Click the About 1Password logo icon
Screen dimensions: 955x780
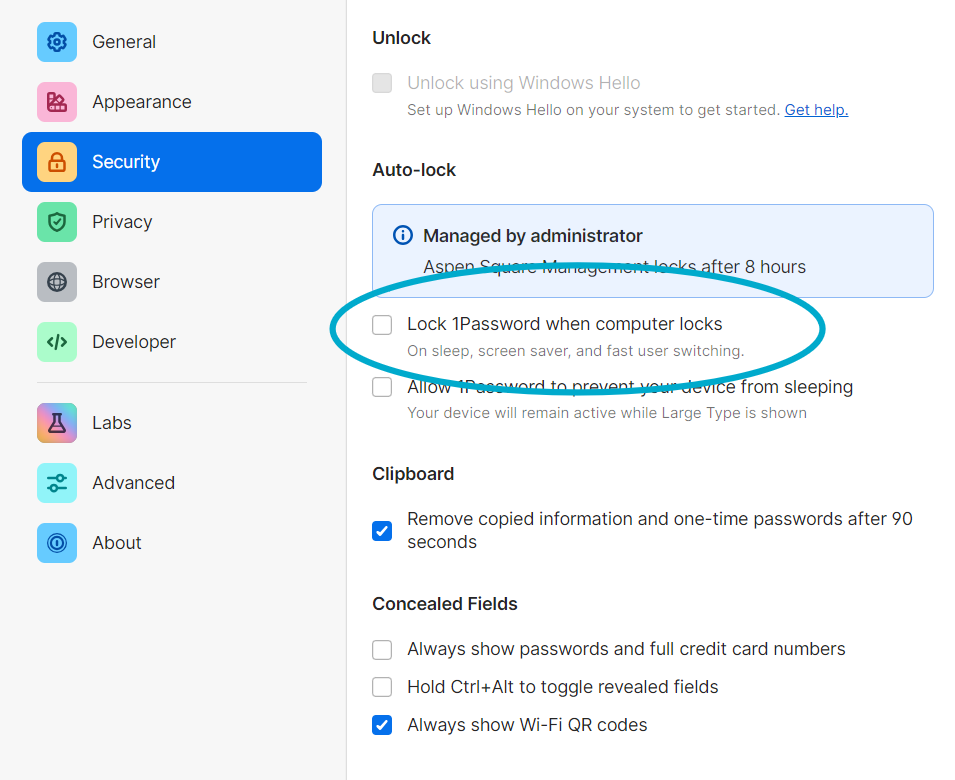click(x=57, y=543)
